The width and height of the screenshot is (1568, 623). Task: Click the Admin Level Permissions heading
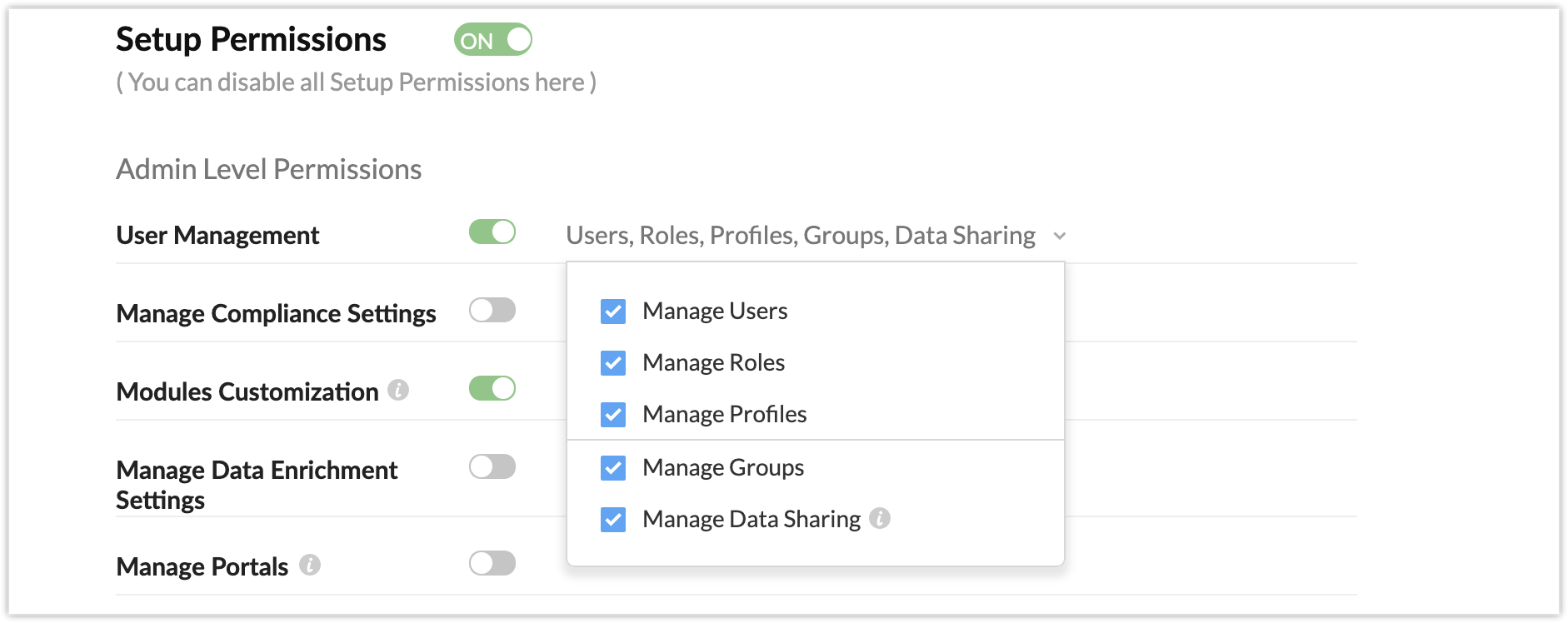(x=268, y=170)
